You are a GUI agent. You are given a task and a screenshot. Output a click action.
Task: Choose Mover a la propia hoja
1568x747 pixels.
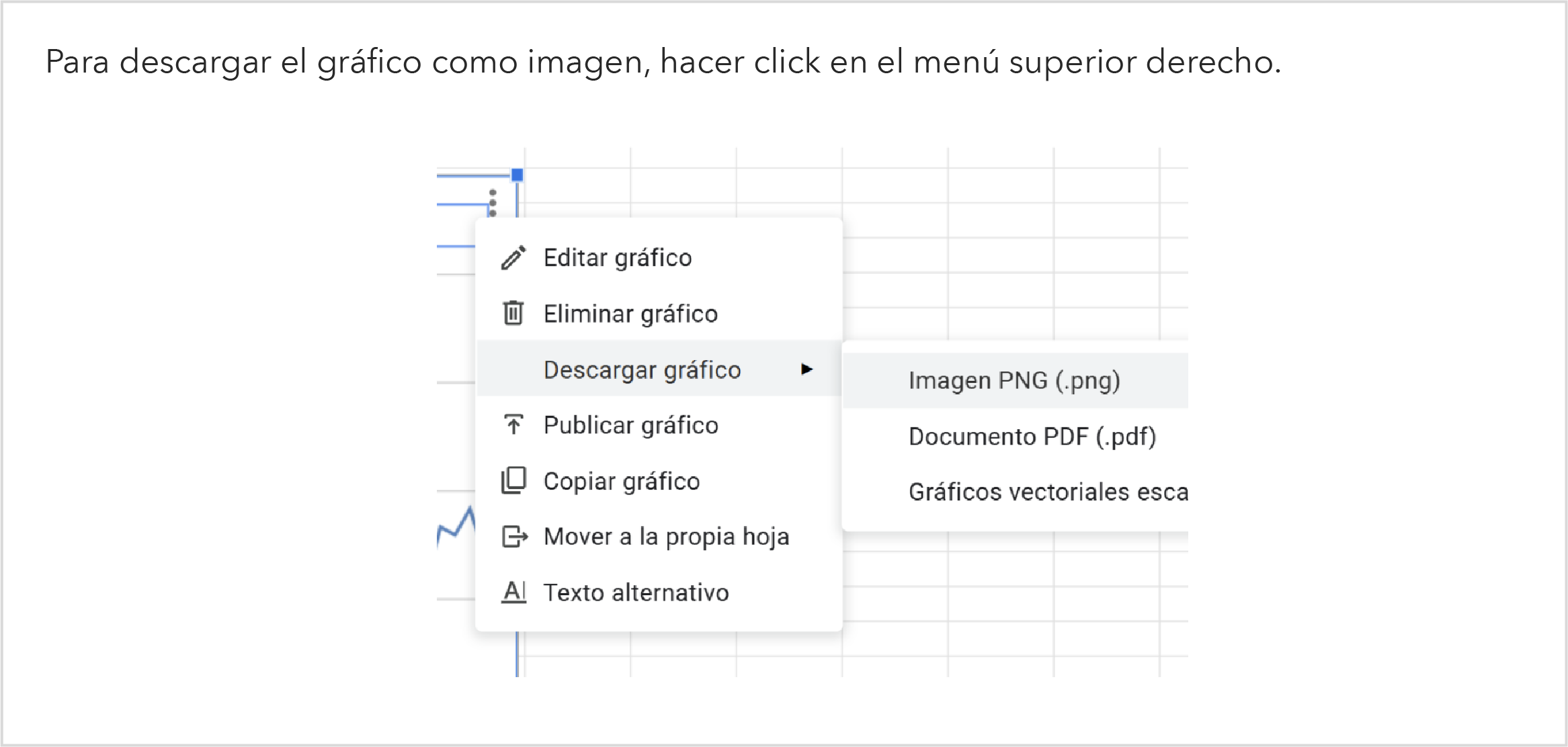click(665, 537)
